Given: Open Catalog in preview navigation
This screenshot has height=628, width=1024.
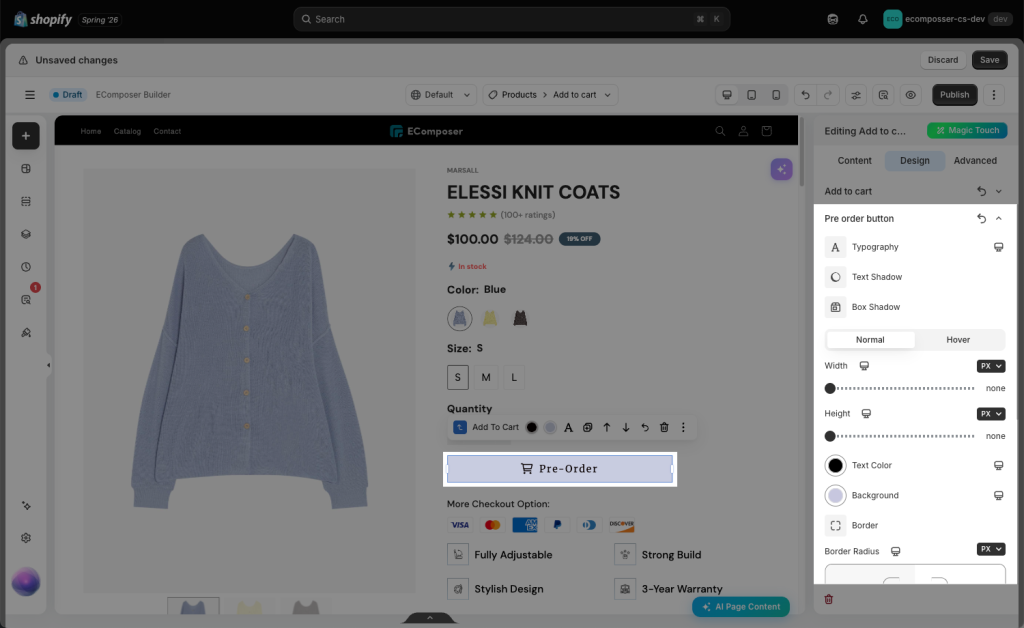Looking at the screenshot, I should [x=127, y=131].
